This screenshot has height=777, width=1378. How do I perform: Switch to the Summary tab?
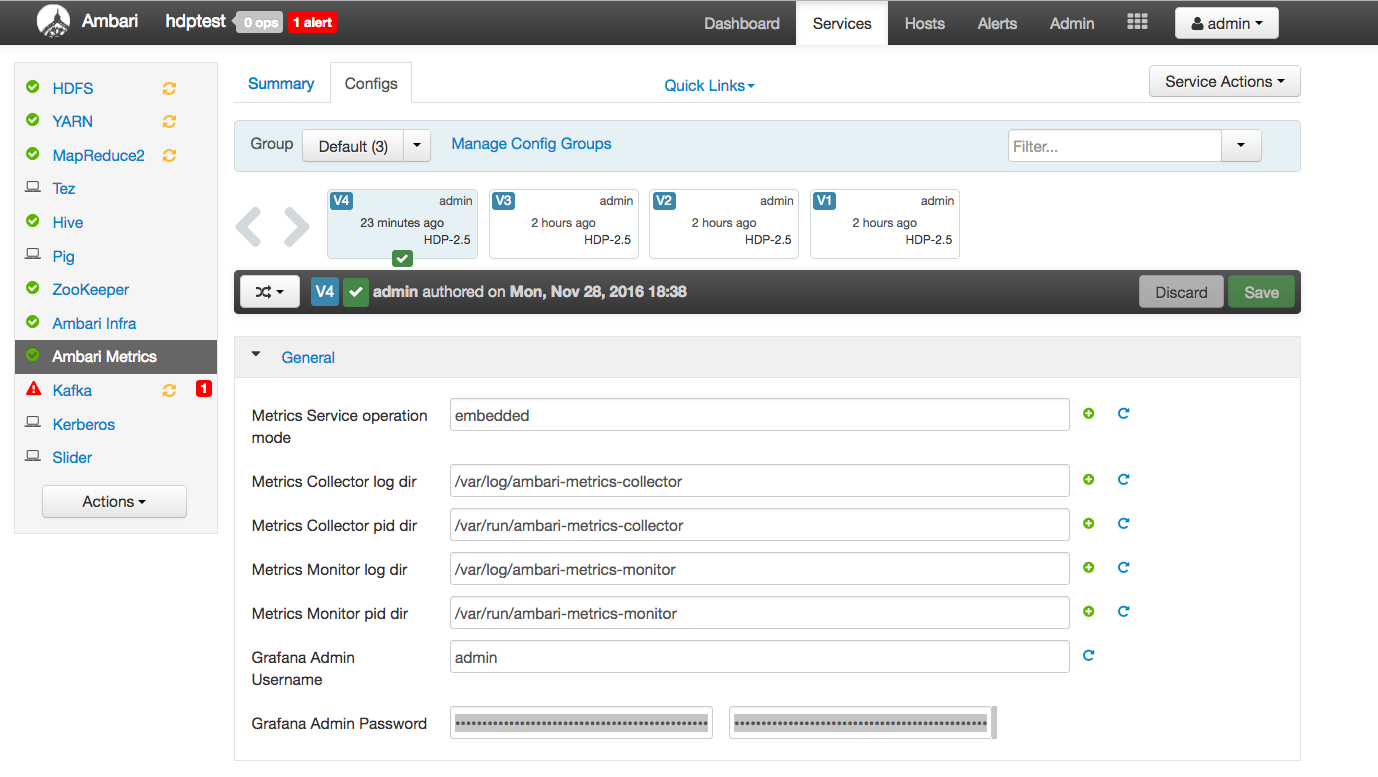(x=281, y=84)
